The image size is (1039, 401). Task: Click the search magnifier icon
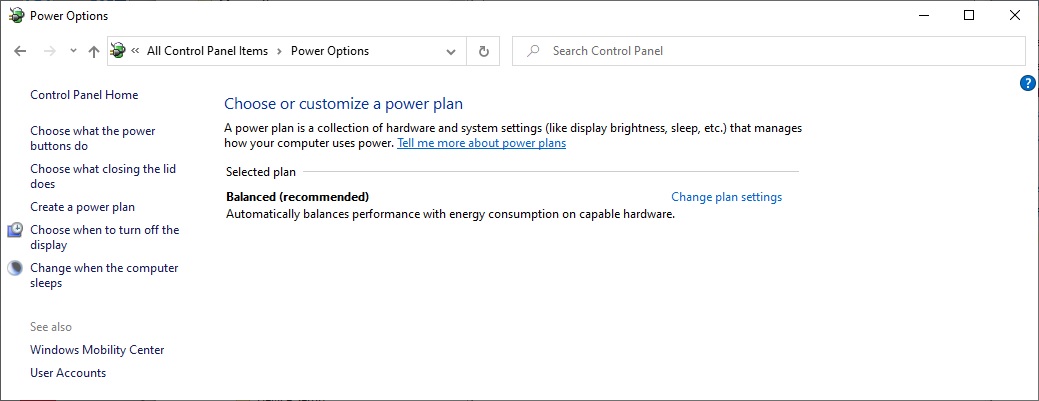click(x=533, y=51)
